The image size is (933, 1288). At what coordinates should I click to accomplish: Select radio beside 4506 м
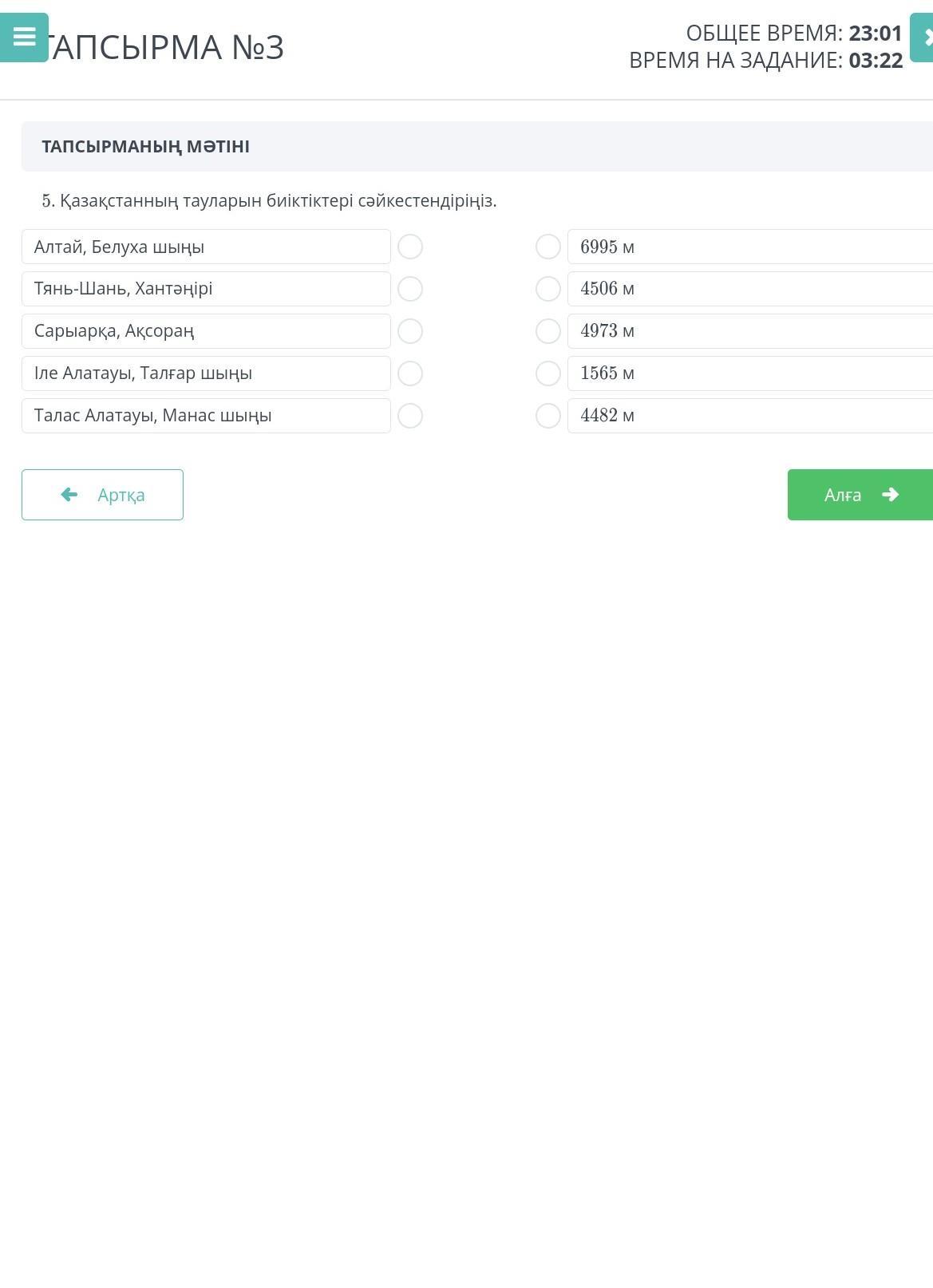point(548,289)
